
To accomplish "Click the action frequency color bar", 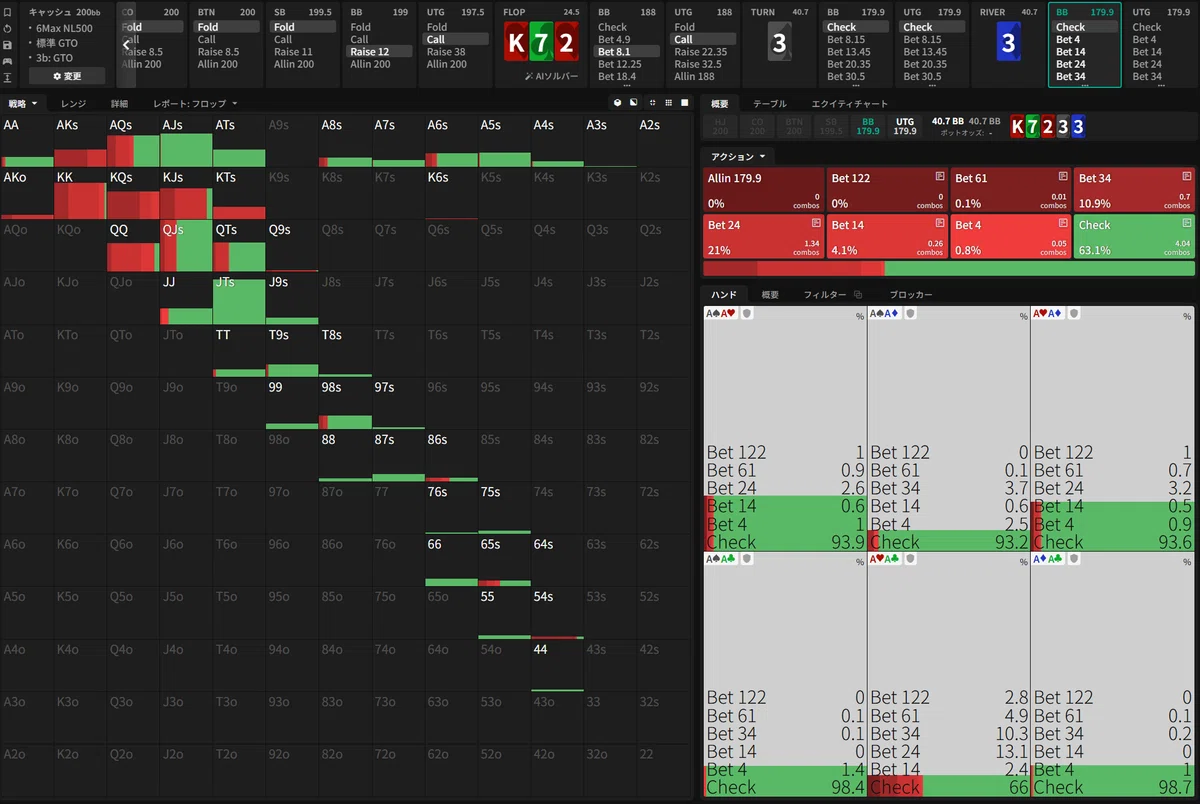I will 949,268.
